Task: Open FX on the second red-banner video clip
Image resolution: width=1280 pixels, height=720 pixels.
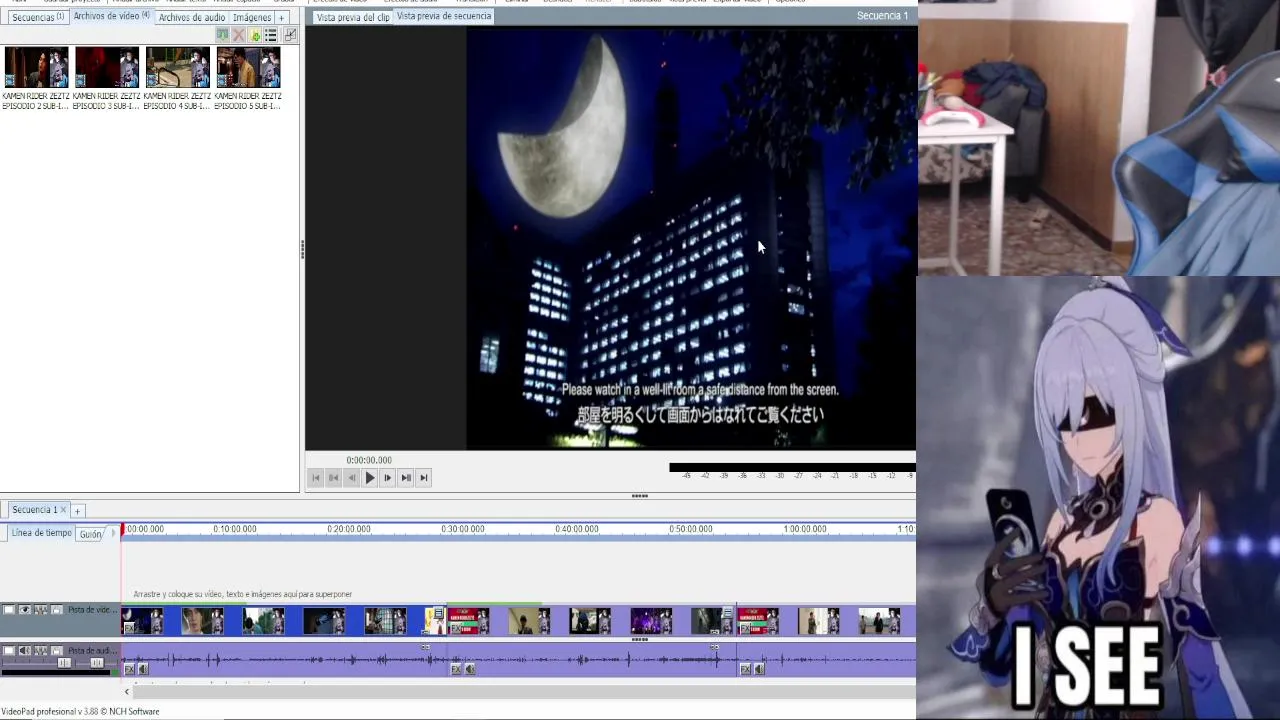Action: point(456,628)
